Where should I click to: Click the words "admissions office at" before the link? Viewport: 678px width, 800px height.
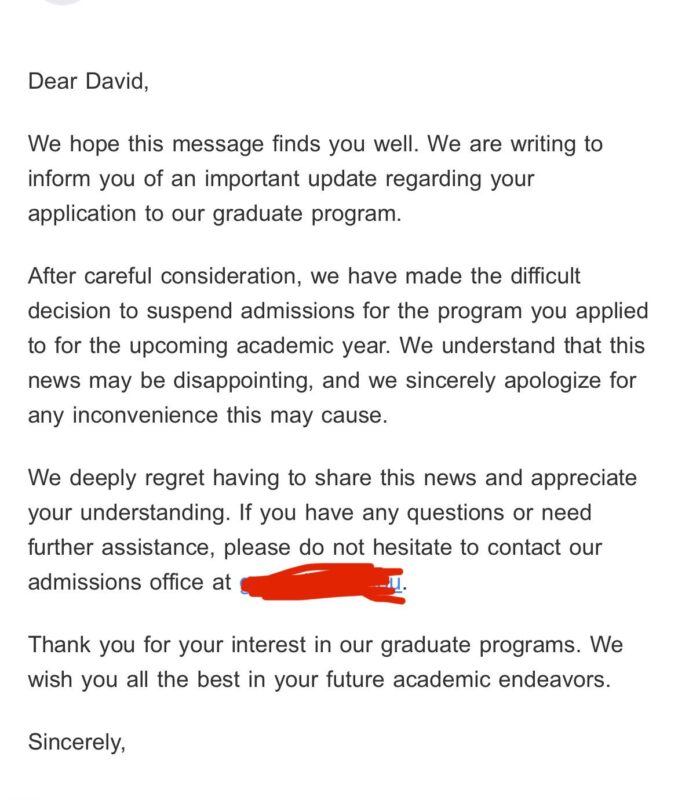coord(130,583)
